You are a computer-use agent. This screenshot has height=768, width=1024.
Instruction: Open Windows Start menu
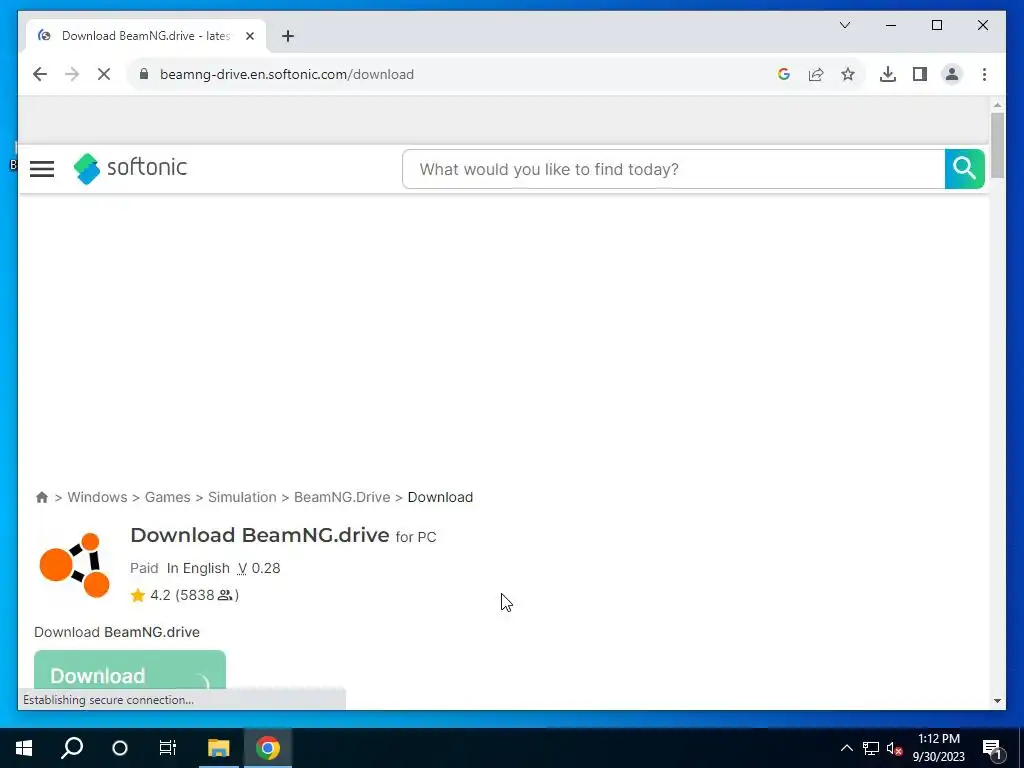click(x=24, y=748)
